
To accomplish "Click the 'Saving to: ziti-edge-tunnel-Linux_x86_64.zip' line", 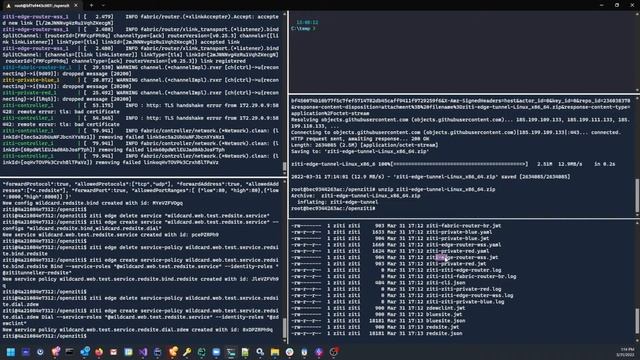I will click(360, 151).
